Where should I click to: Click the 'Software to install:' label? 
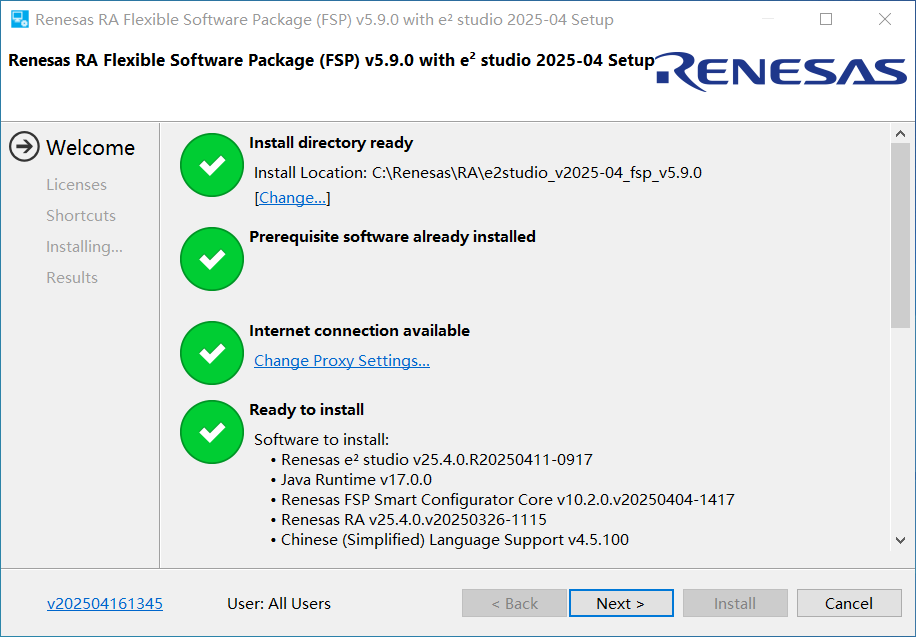pyautogui.click(x=321, y=439)
